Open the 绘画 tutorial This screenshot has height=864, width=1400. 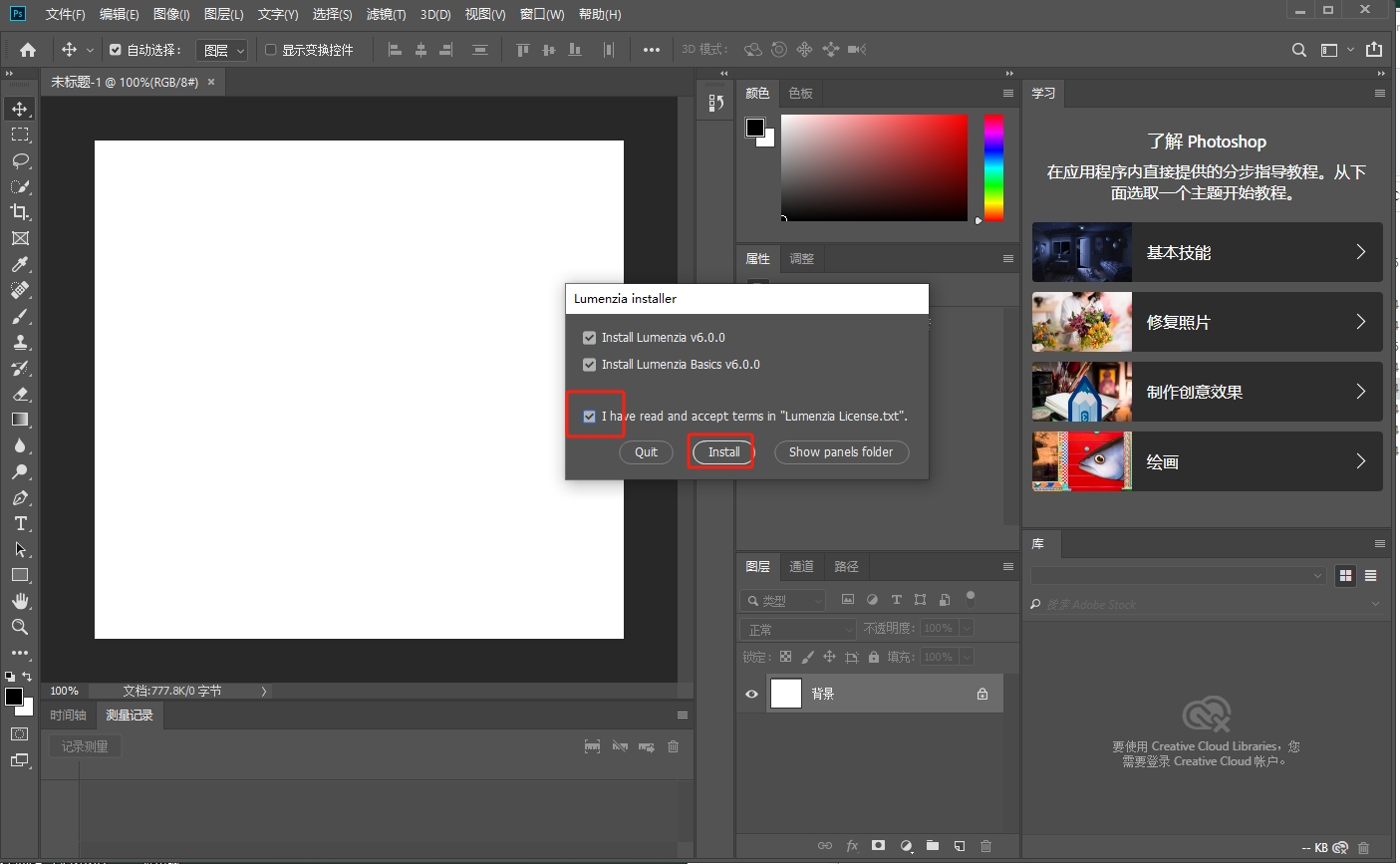[x=1208, y=461]
